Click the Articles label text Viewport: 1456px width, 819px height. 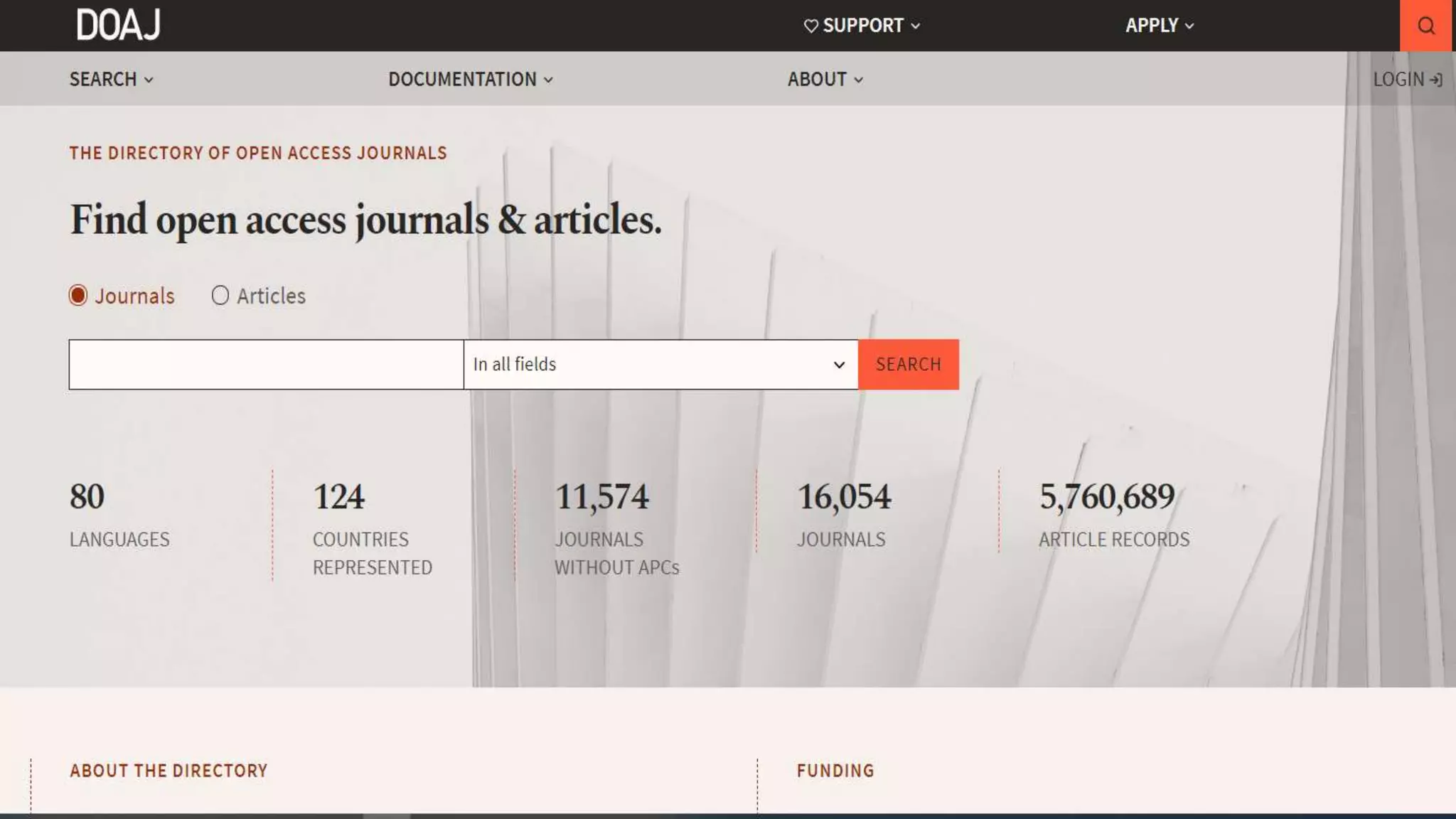271,296
